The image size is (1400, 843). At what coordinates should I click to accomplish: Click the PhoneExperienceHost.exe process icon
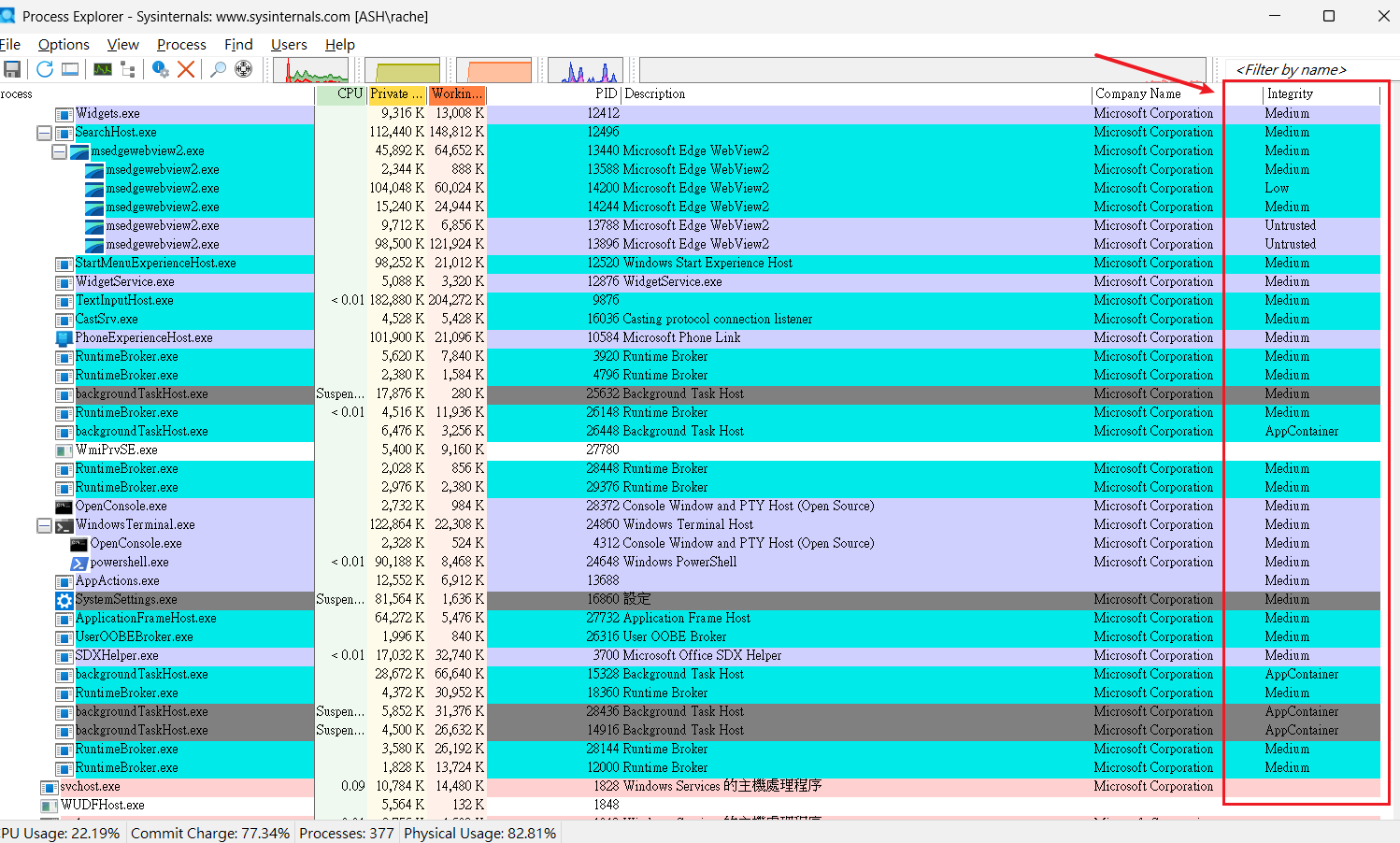[x=64, y=338]
